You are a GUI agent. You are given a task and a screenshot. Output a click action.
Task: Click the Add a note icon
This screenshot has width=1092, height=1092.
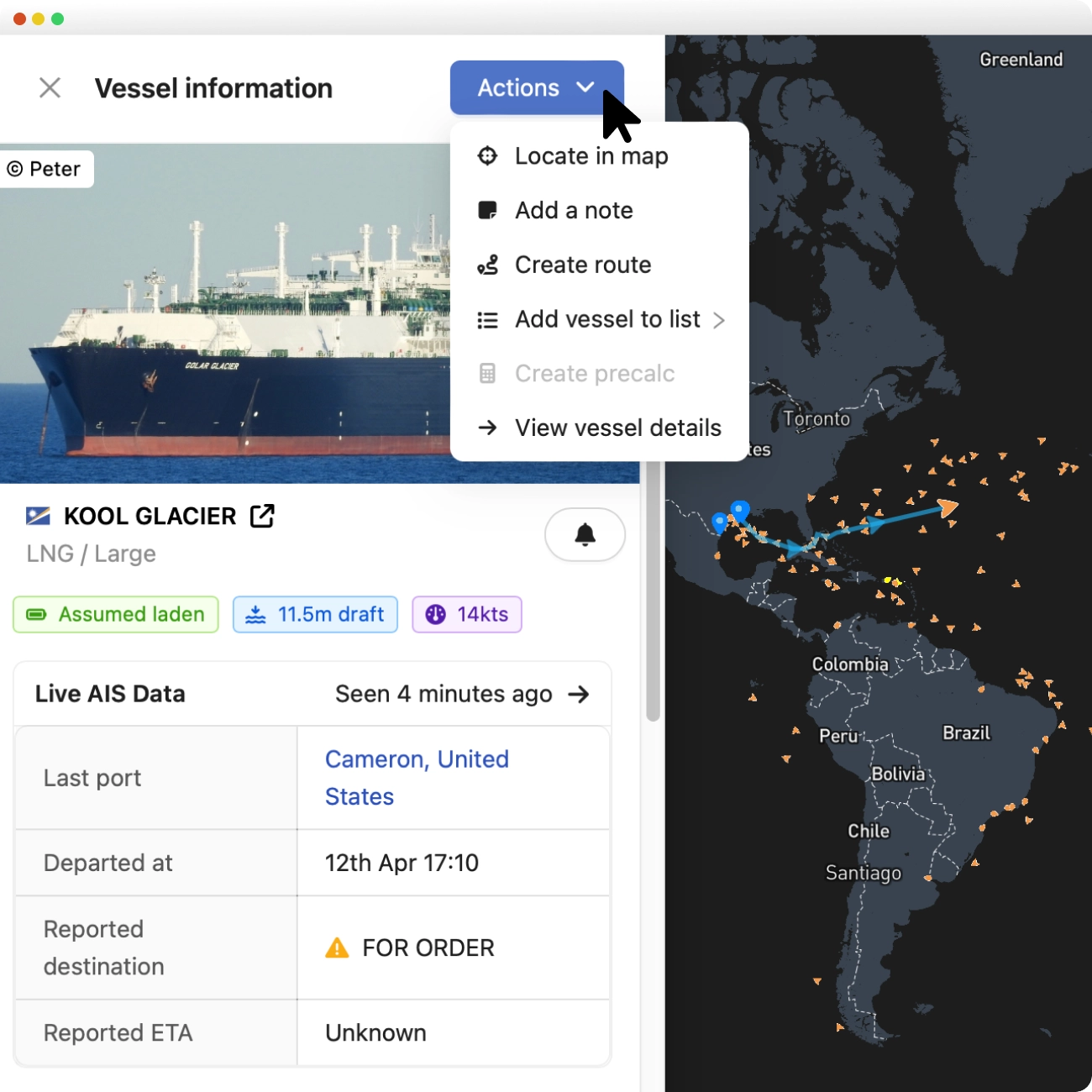(487, 210)
